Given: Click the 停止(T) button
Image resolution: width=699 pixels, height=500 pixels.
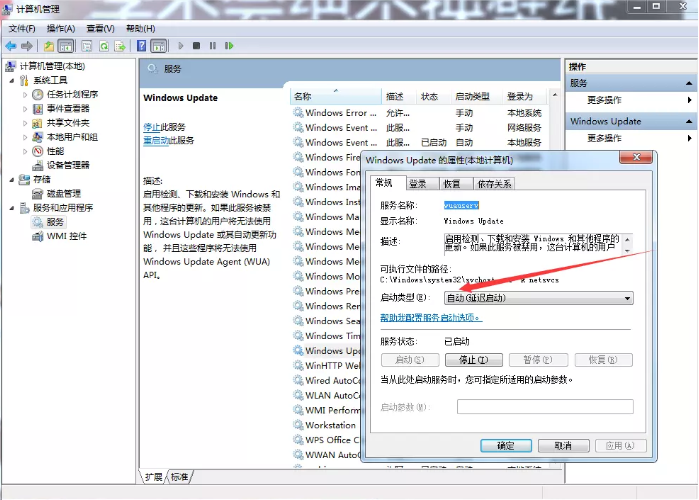Looking at the screenshot, I should pyautogui.click(x=474, y=360).
